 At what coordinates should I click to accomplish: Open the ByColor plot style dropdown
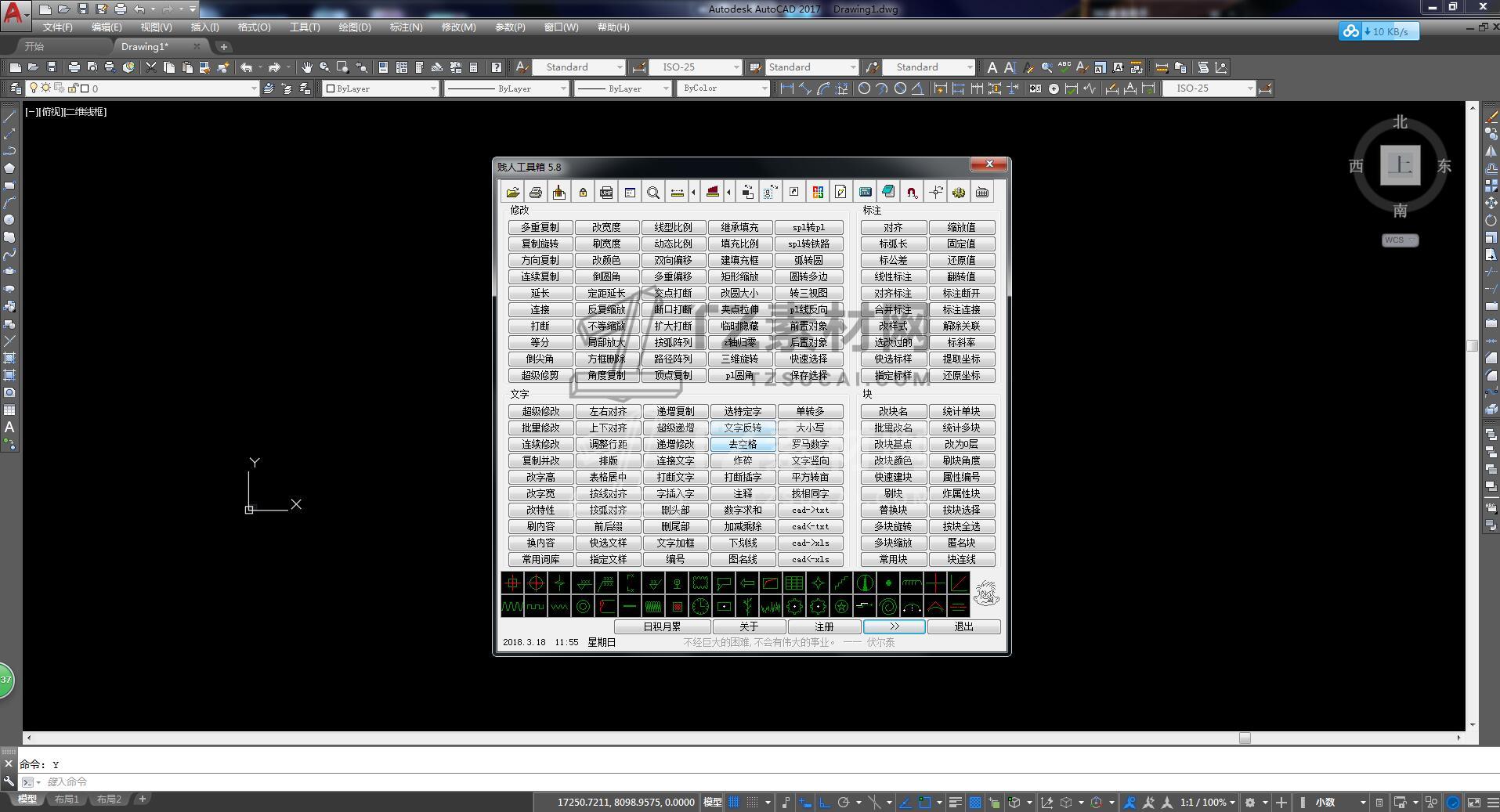pyautogui.click(x=764, y=88)
